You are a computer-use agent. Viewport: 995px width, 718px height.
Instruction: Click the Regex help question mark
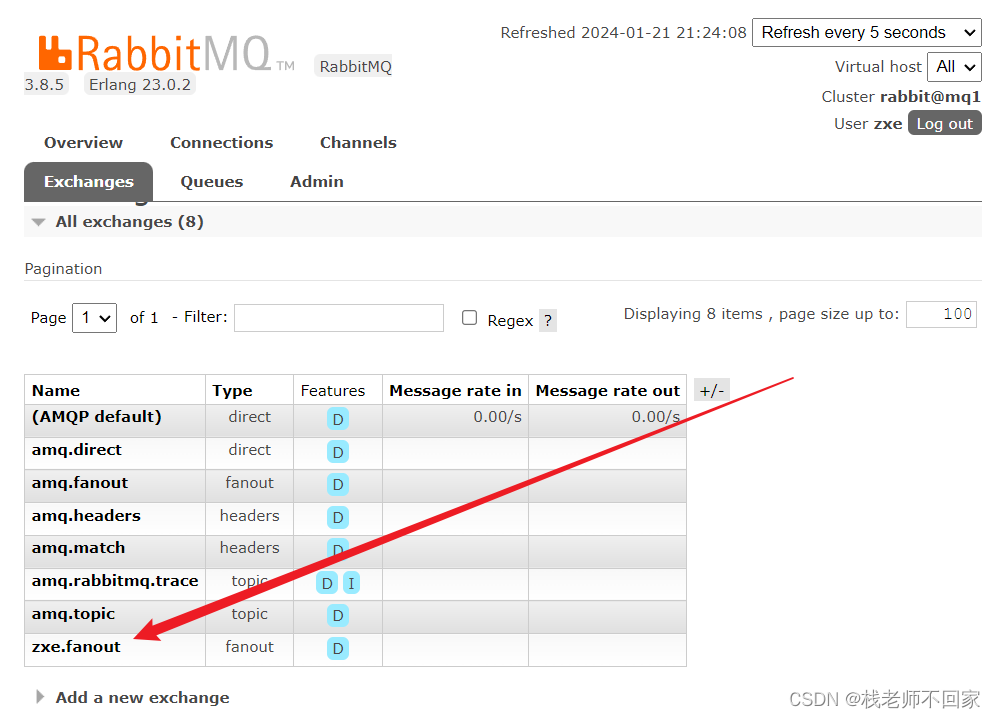[548, 321]
